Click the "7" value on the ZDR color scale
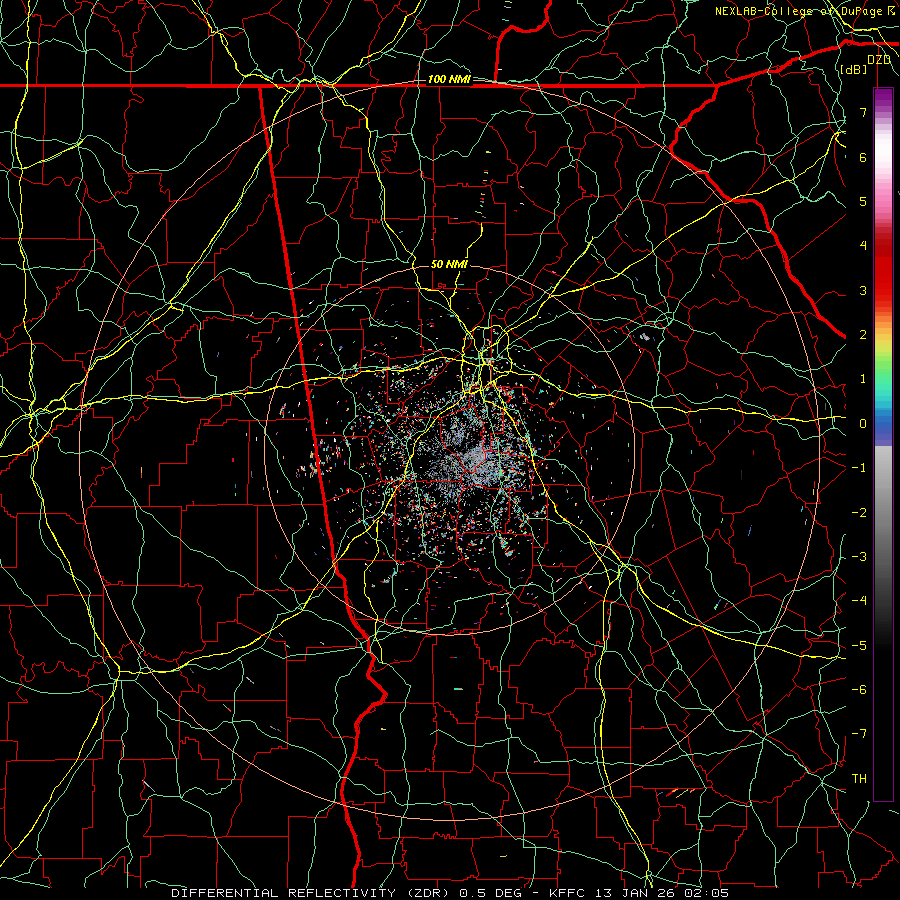900x900 pixels. coord(863,112)
